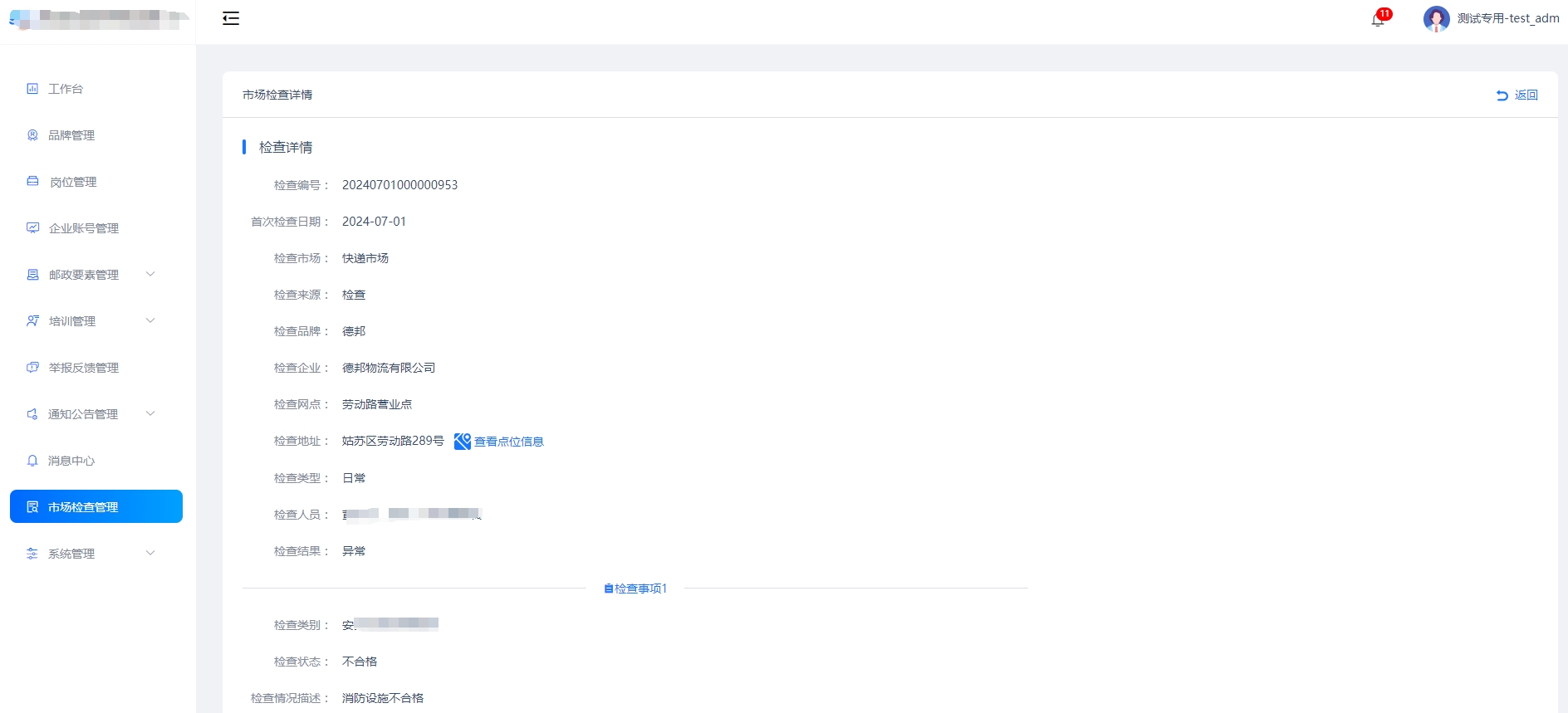Collapse the sidebar with the menu fold icon
This screenshot has width=1568, height=713.
click(x=231, y=18)
